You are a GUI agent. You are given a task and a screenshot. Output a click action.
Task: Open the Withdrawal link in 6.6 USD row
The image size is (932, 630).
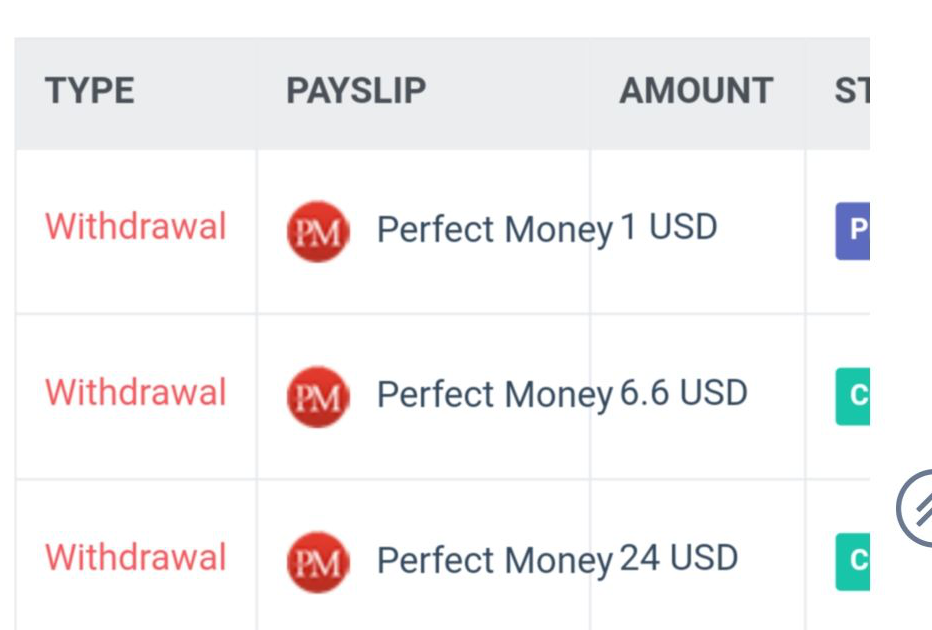[136, 392]
